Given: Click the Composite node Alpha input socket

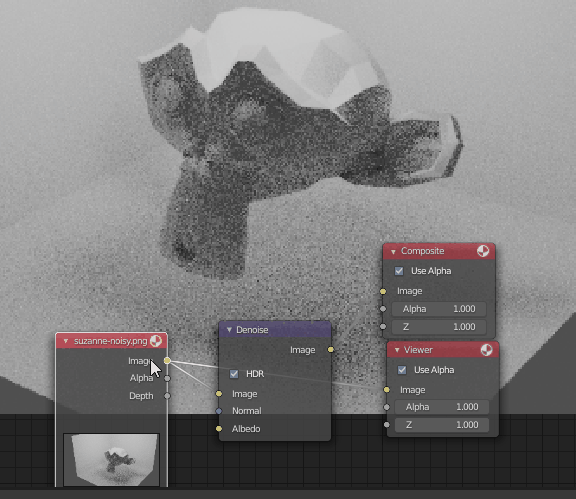Looking at the screenshot, I should click(383, 309).
